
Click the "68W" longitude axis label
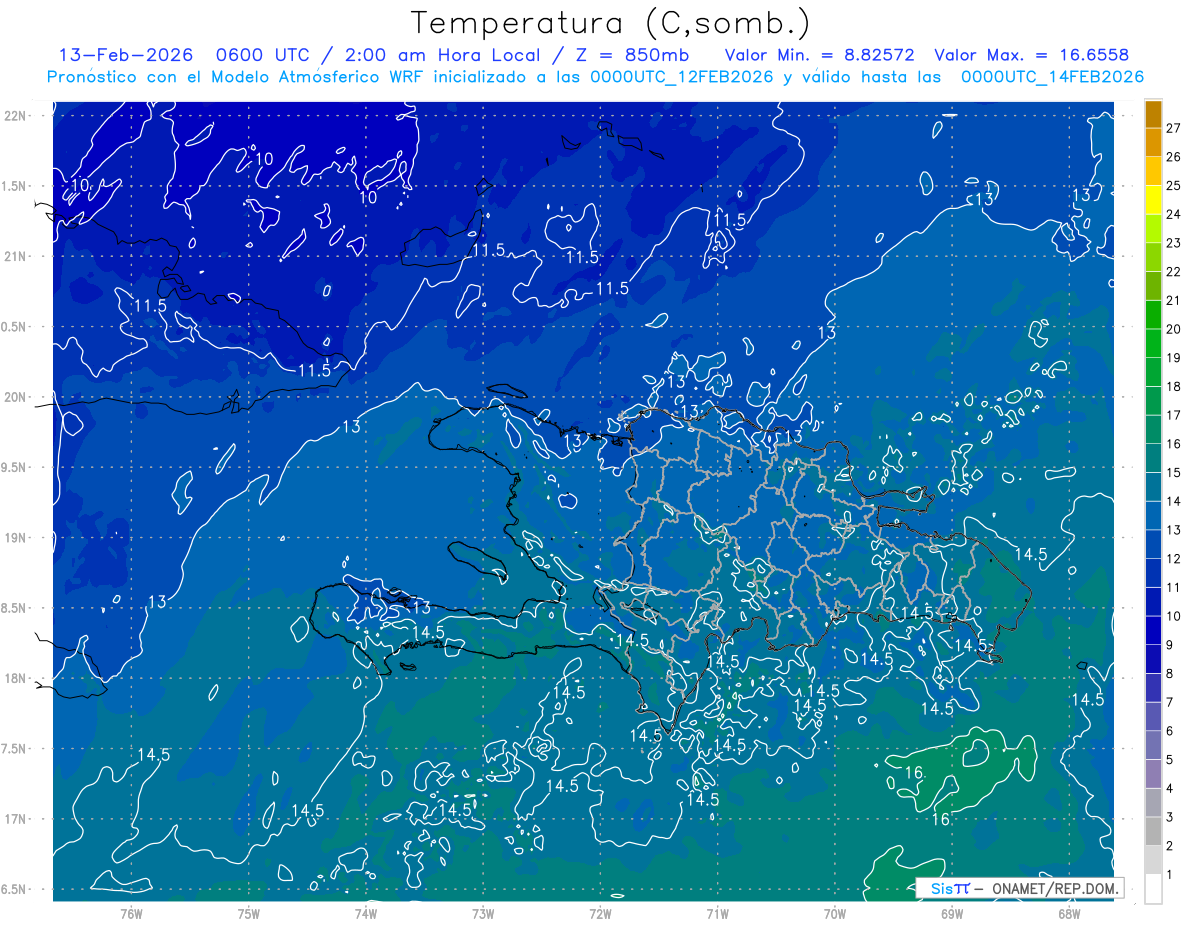click(1068, 914)
